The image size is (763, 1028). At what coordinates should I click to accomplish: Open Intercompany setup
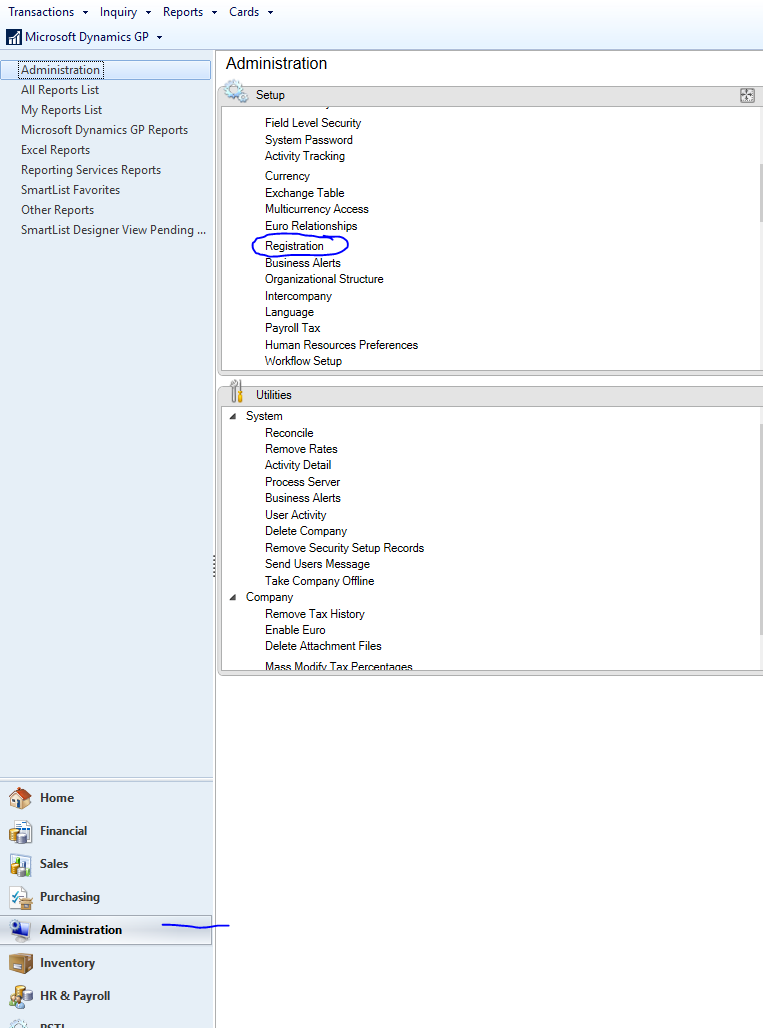(298, 296)
